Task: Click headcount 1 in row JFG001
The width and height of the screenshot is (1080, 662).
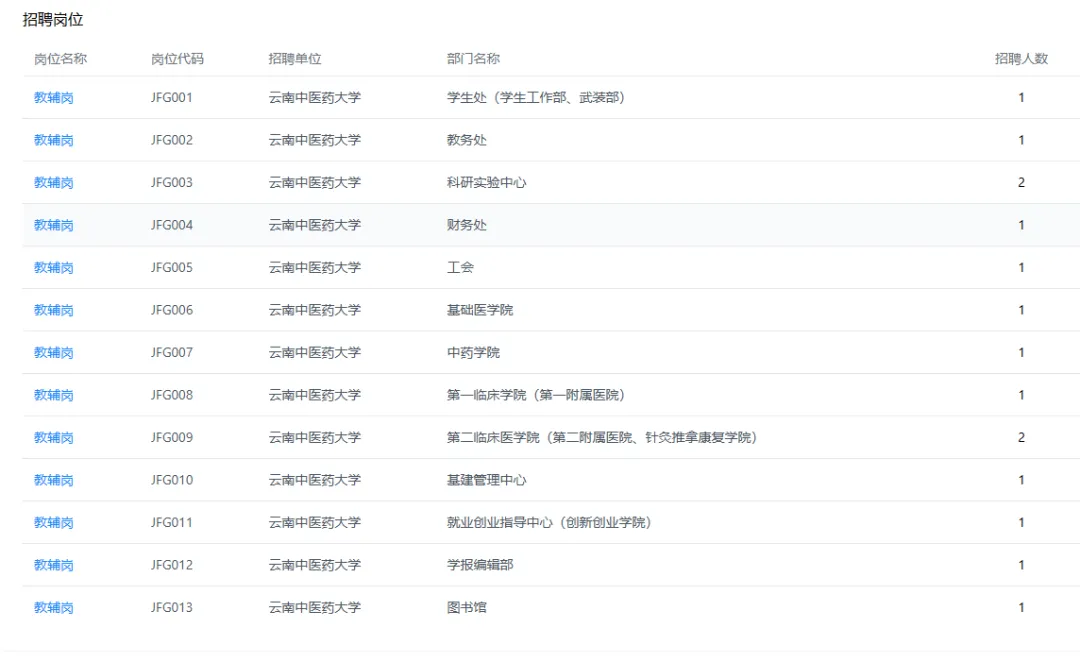Action: tap(1021, 98)
